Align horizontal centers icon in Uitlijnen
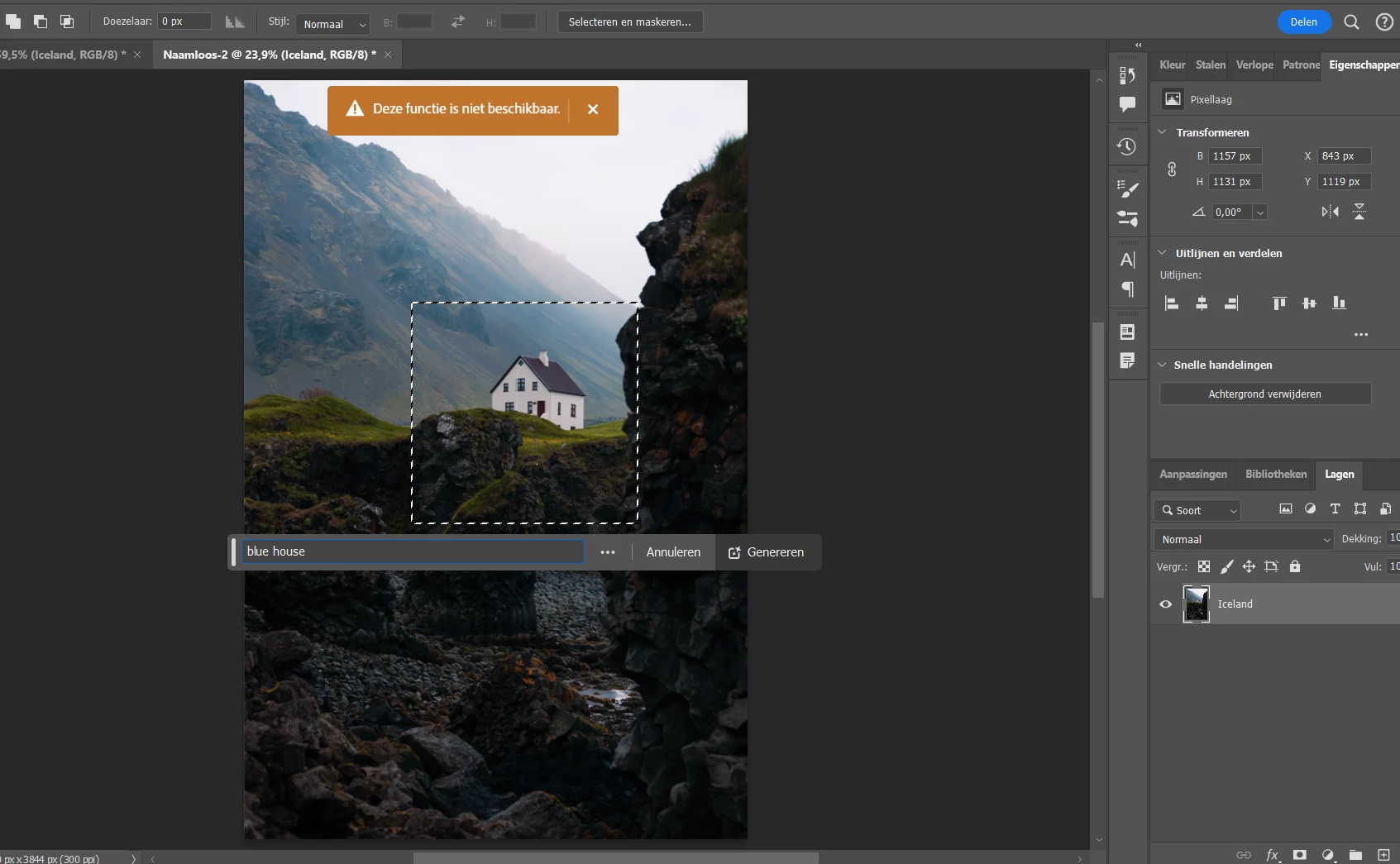This screenshot has width=1400, height=864. 1202,303
